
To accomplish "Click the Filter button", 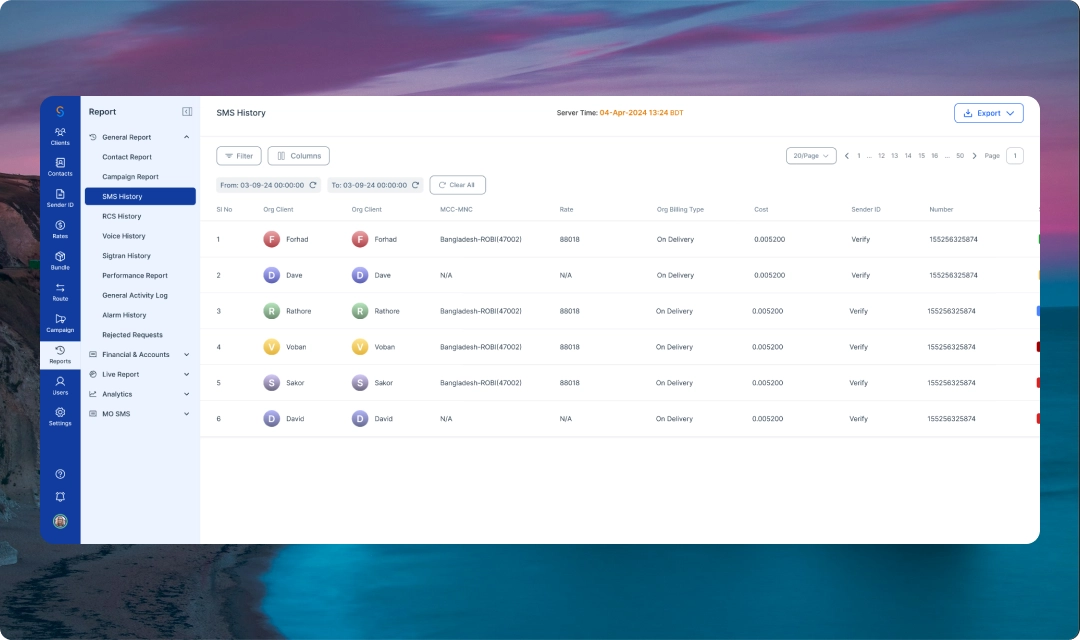I will pyautogui.click(x=239, y=156).
